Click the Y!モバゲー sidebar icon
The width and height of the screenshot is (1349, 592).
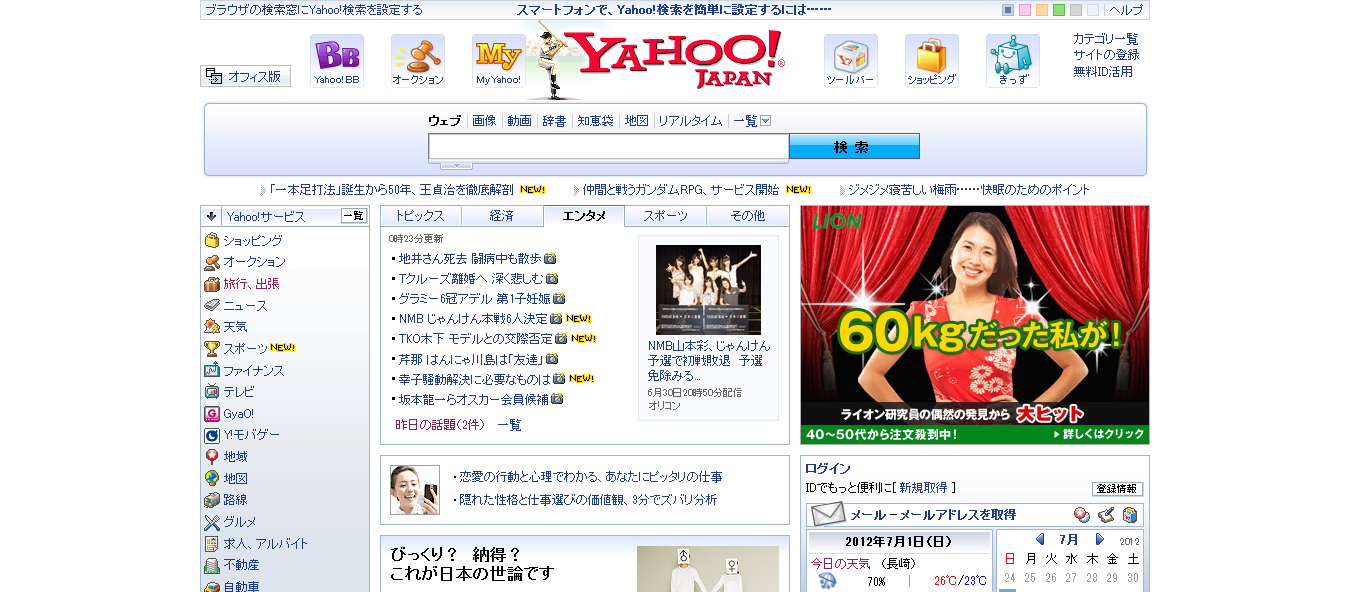212,435
